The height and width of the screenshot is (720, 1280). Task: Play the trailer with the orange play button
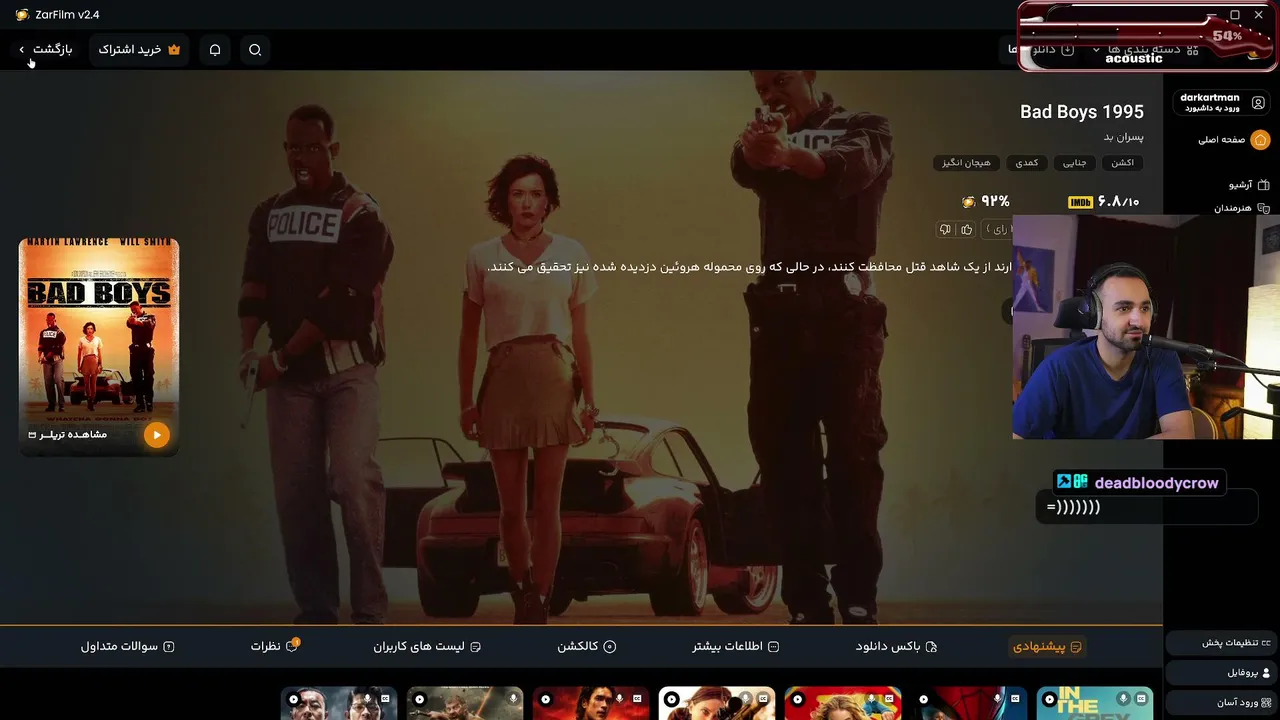(x=156, y=434)
